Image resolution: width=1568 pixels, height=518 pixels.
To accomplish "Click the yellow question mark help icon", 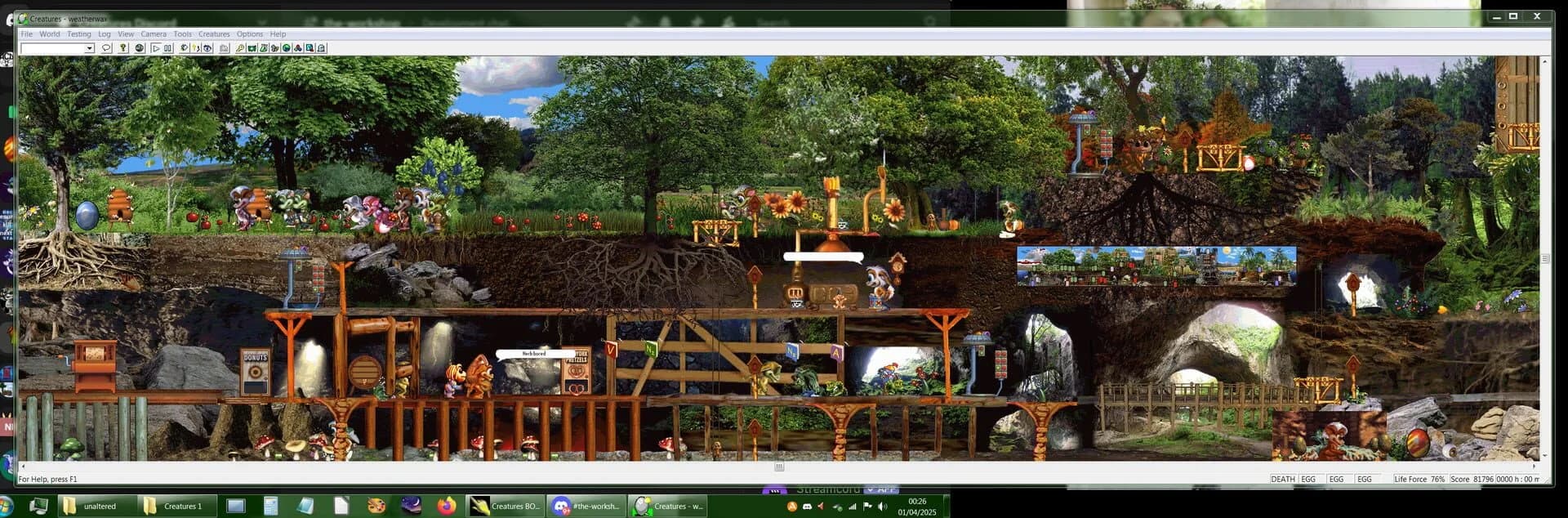I will [123, 48].
